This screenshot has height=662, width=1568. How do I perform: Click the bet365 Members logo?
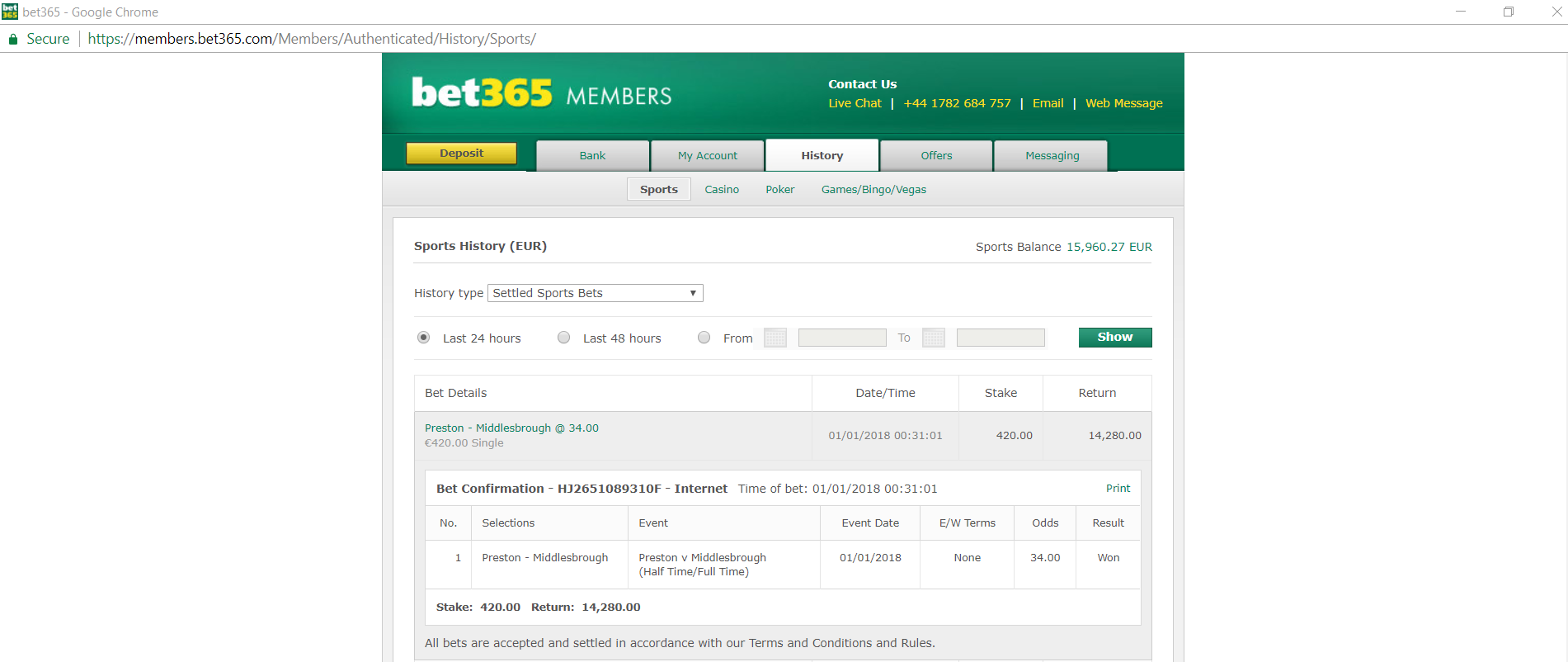(542, 93)
